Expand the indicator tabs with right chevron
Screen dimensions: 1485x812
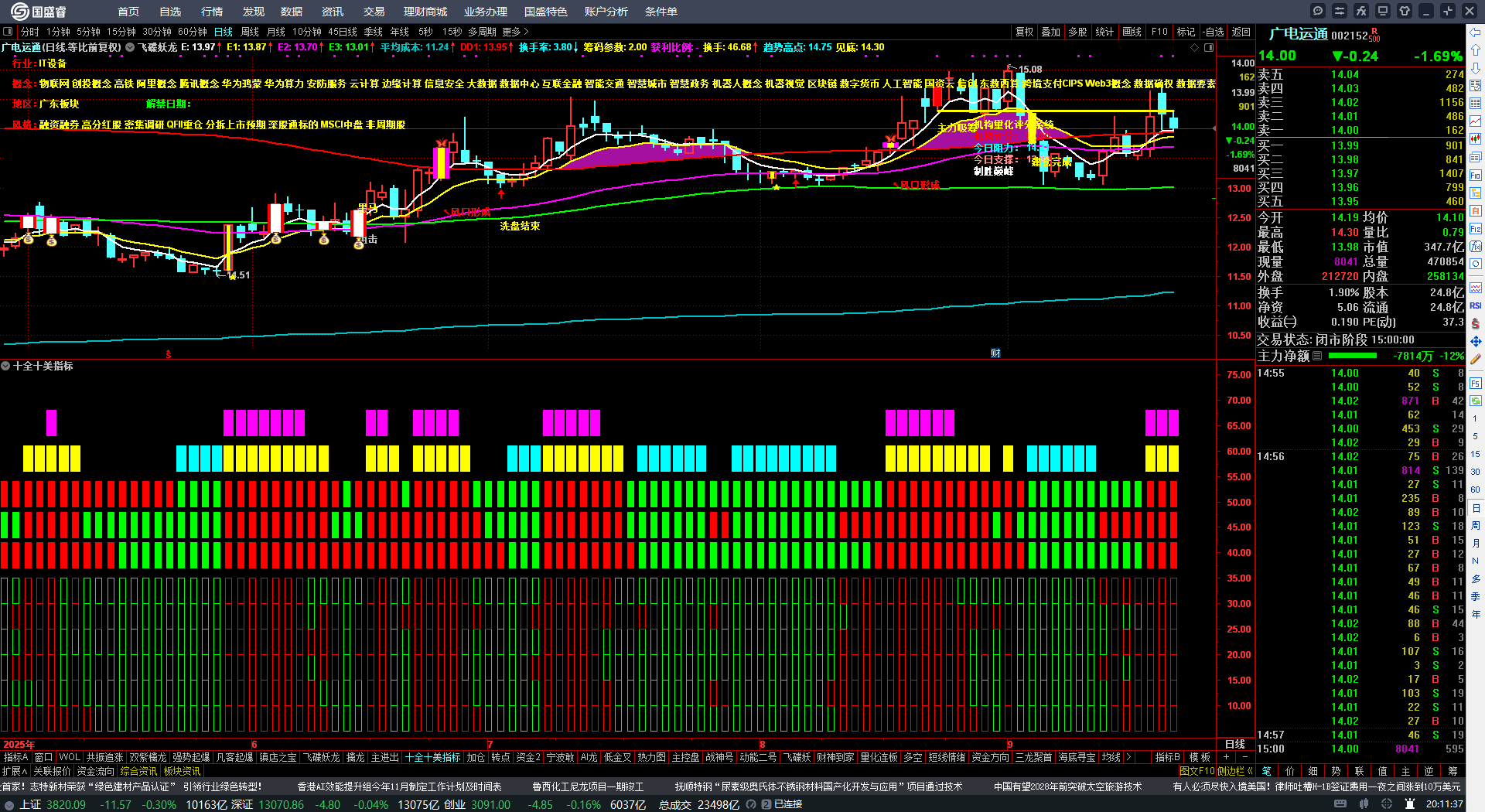1128,757
